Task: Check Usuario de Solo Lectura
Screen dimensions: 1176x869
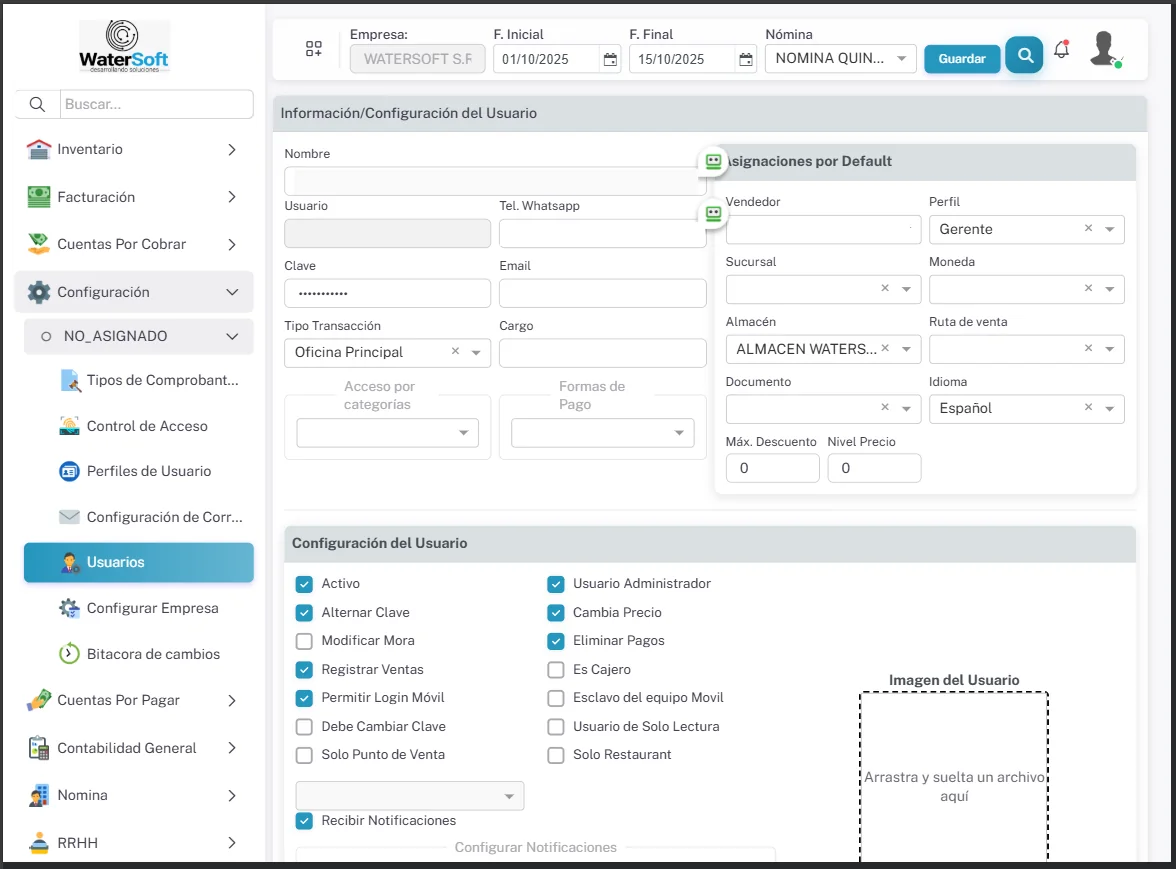Action: pos(556,727)
